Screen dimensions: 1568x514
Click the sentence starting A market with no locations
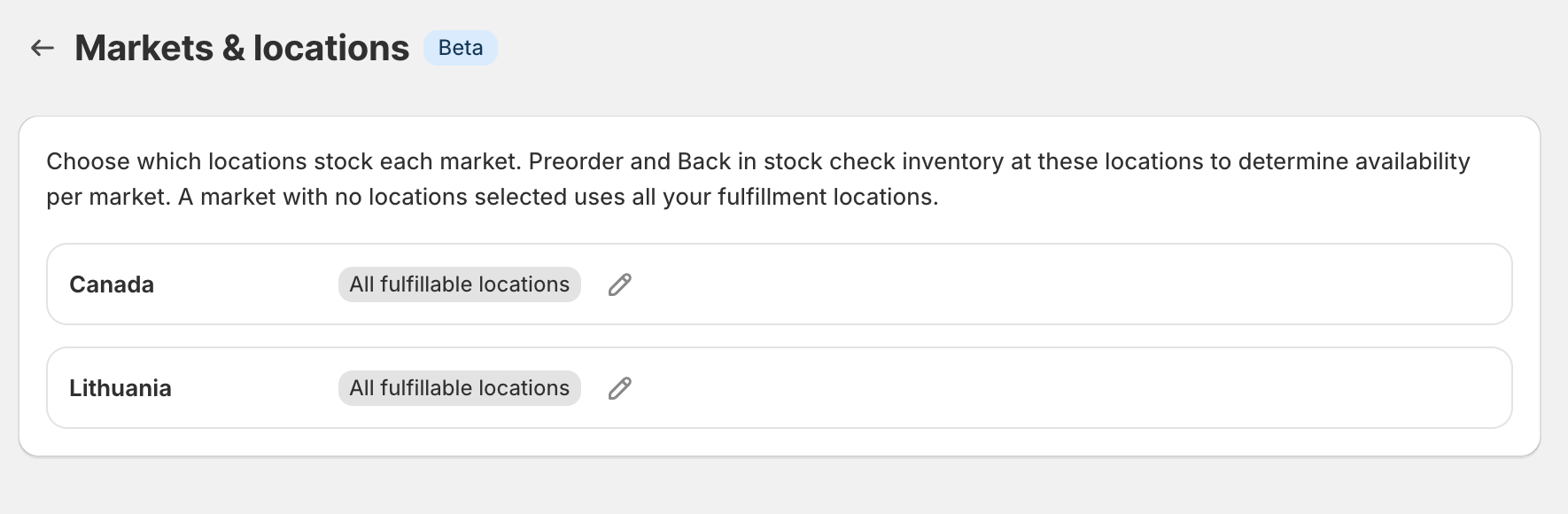pos(558,197)
